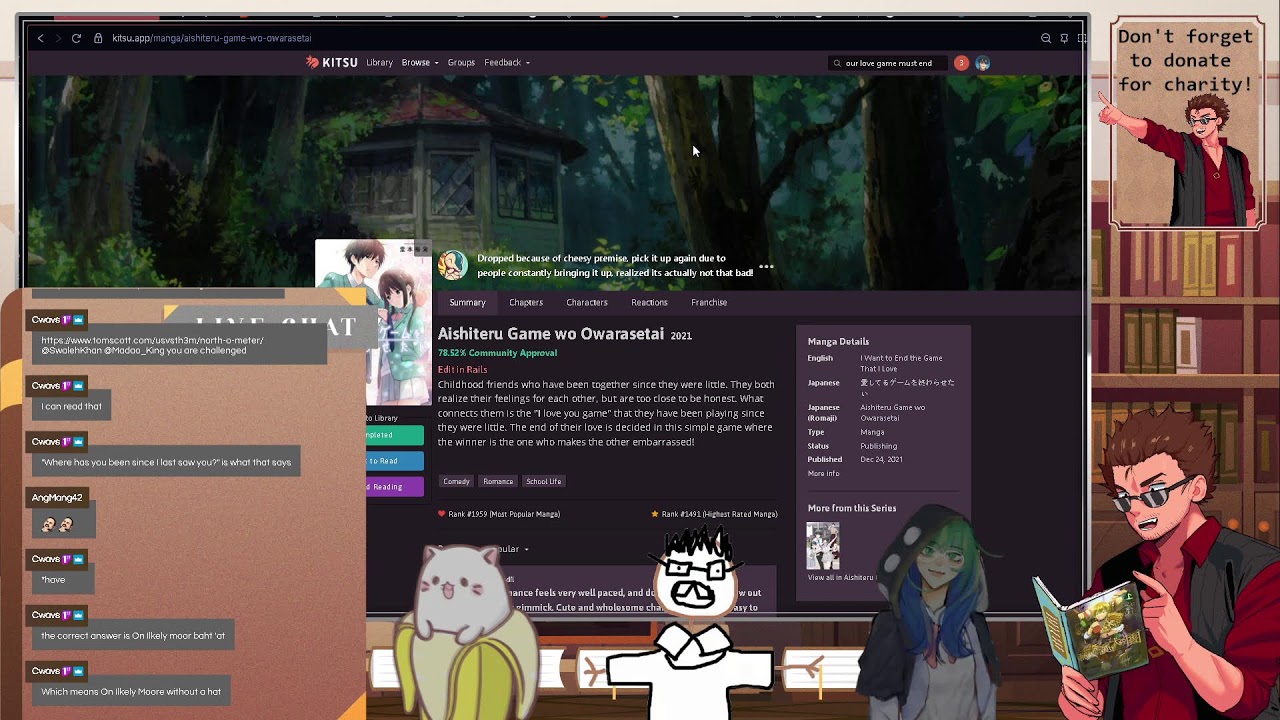Click the heart popularity rank icon
The width and height of the screenshot is (1280, 720).
coord(442,514)
